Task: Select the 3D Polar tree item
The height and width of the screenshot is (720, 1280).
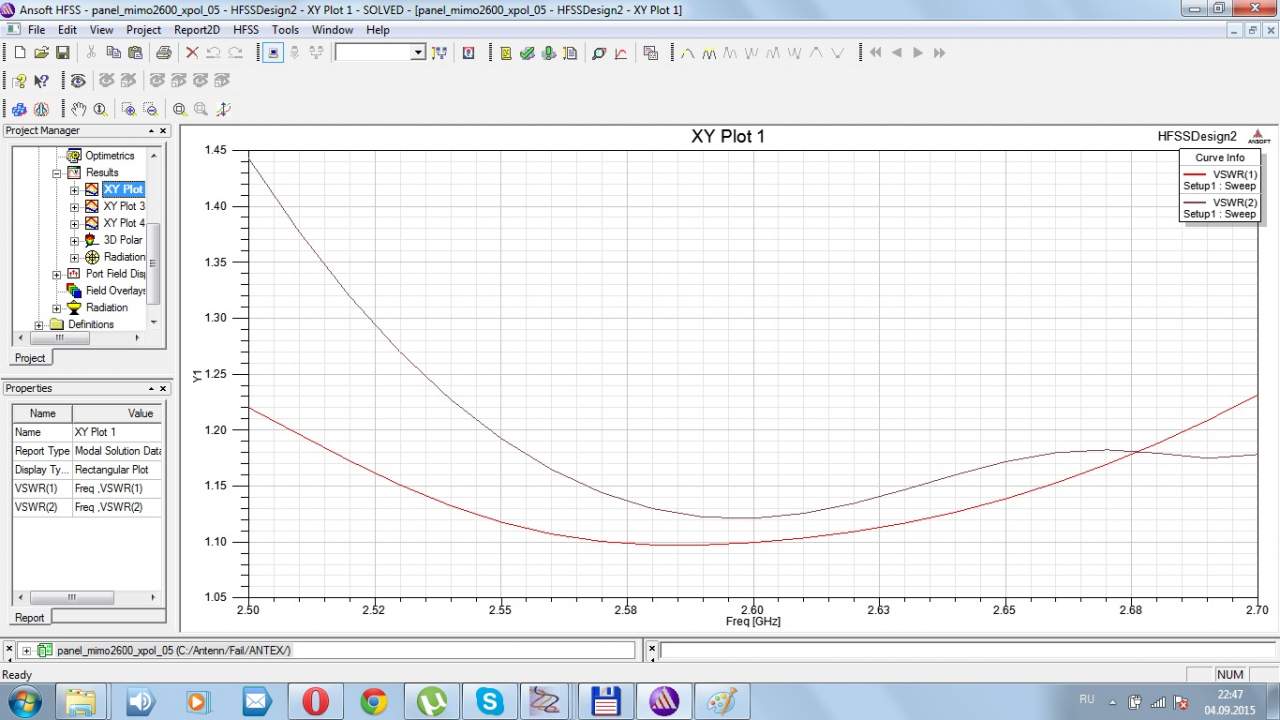Action: [122, 240]
